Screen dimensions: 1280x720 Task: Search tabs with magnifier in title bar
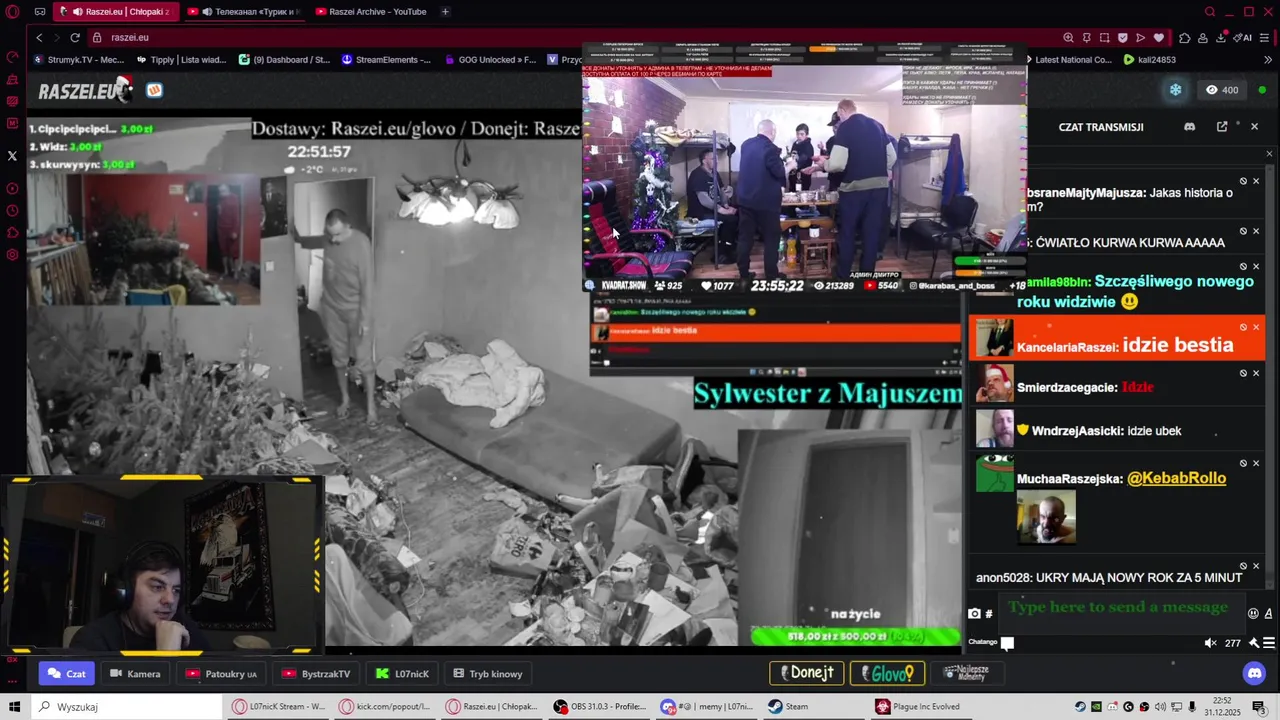(1210, 12)
